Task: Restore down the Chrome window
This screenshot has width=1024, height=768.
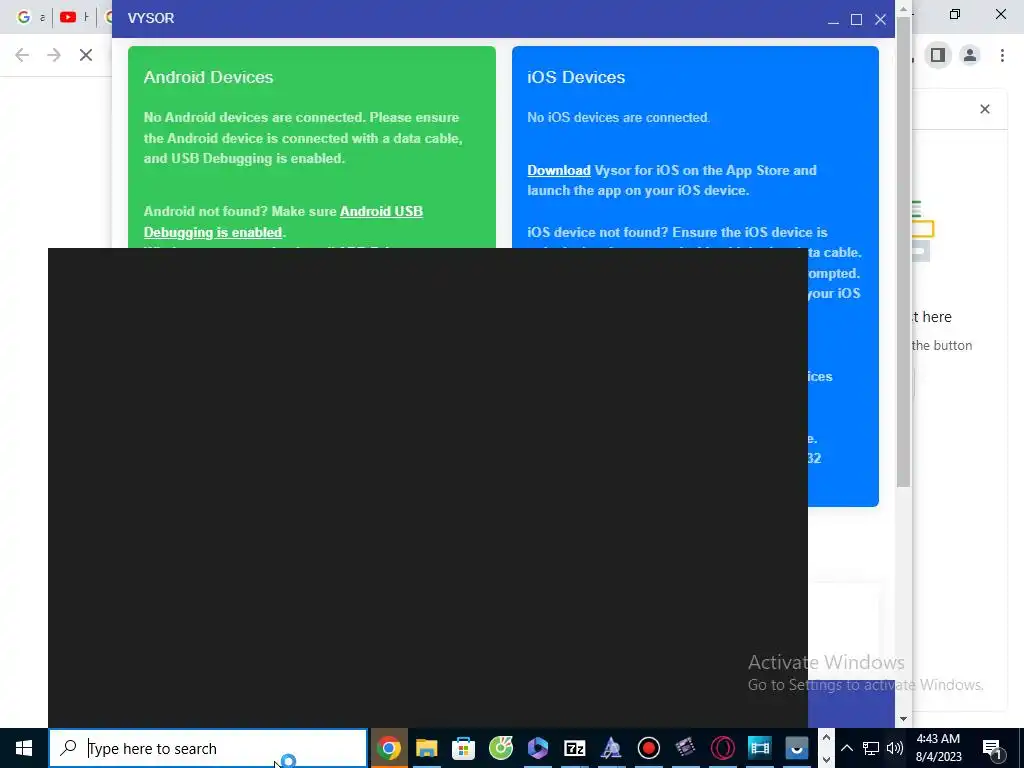Action: 955,14
